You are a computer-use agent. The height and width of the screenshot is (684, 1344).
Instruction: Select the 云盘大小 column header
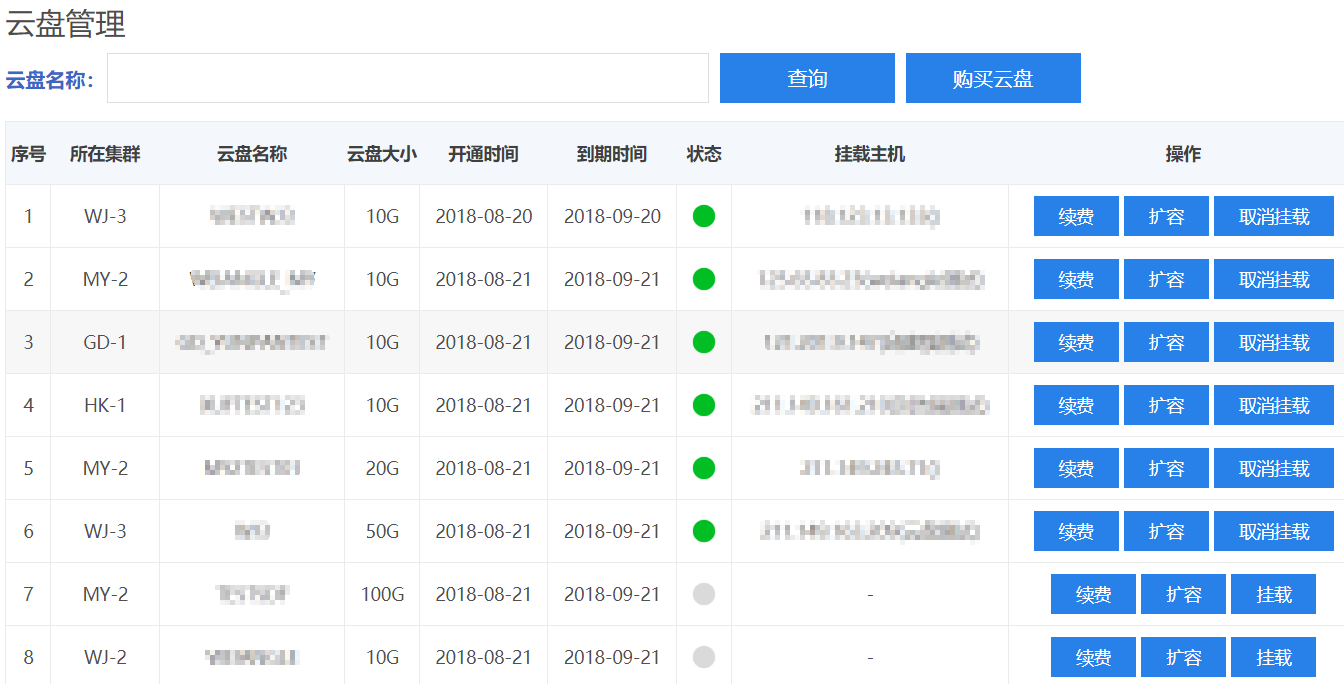[382, 154]
